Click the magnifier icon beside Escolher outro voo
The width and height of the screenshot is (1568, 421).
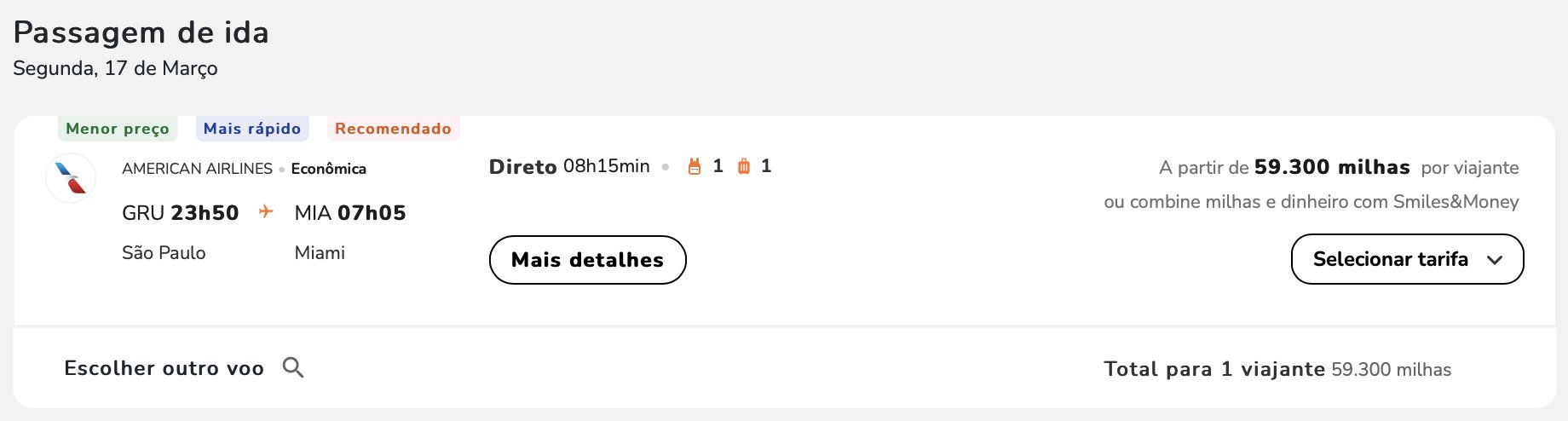point(293,368)
